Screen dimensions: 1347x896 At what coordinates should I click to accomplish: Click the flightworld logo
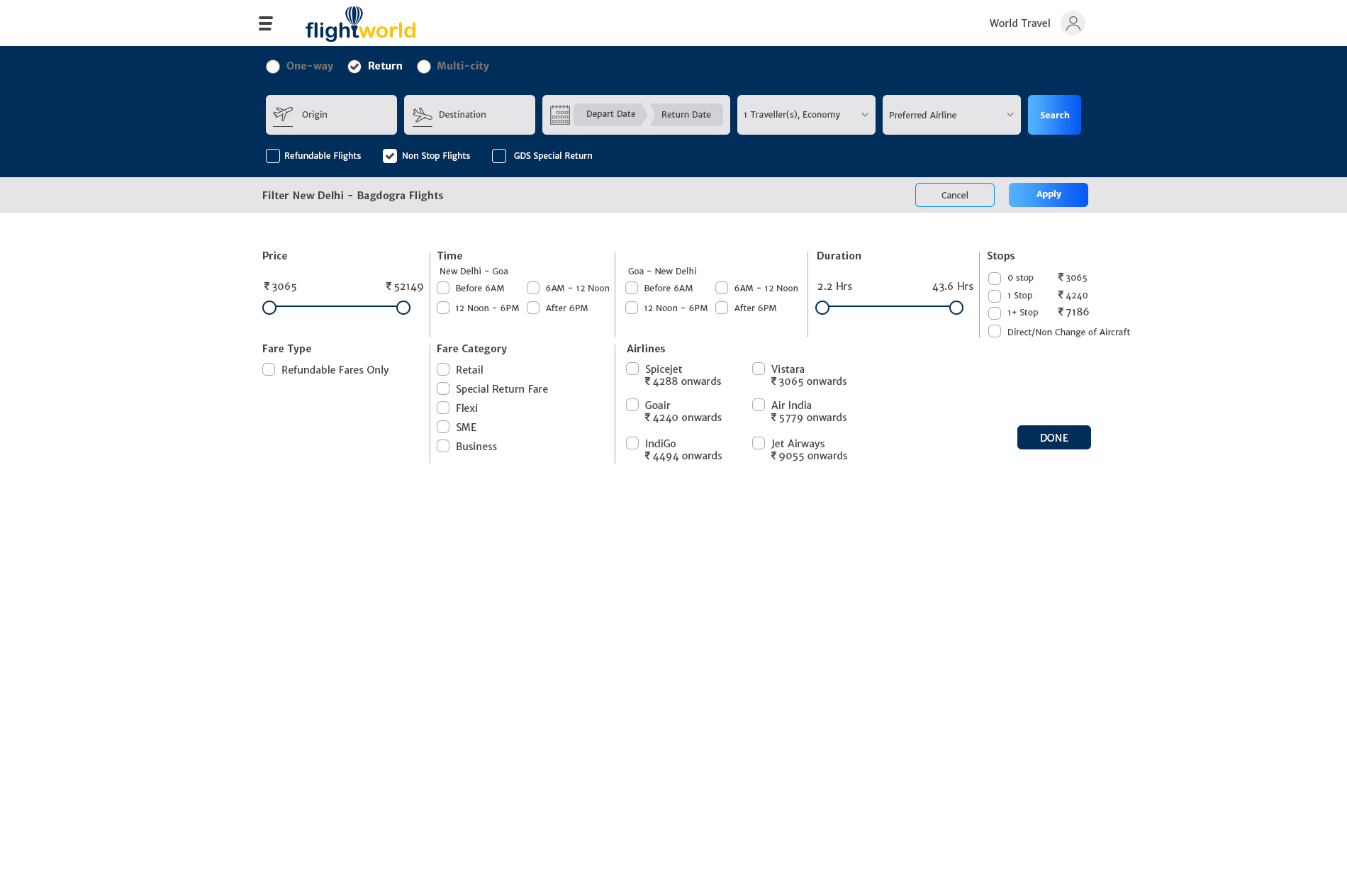(x=361, y=24)
